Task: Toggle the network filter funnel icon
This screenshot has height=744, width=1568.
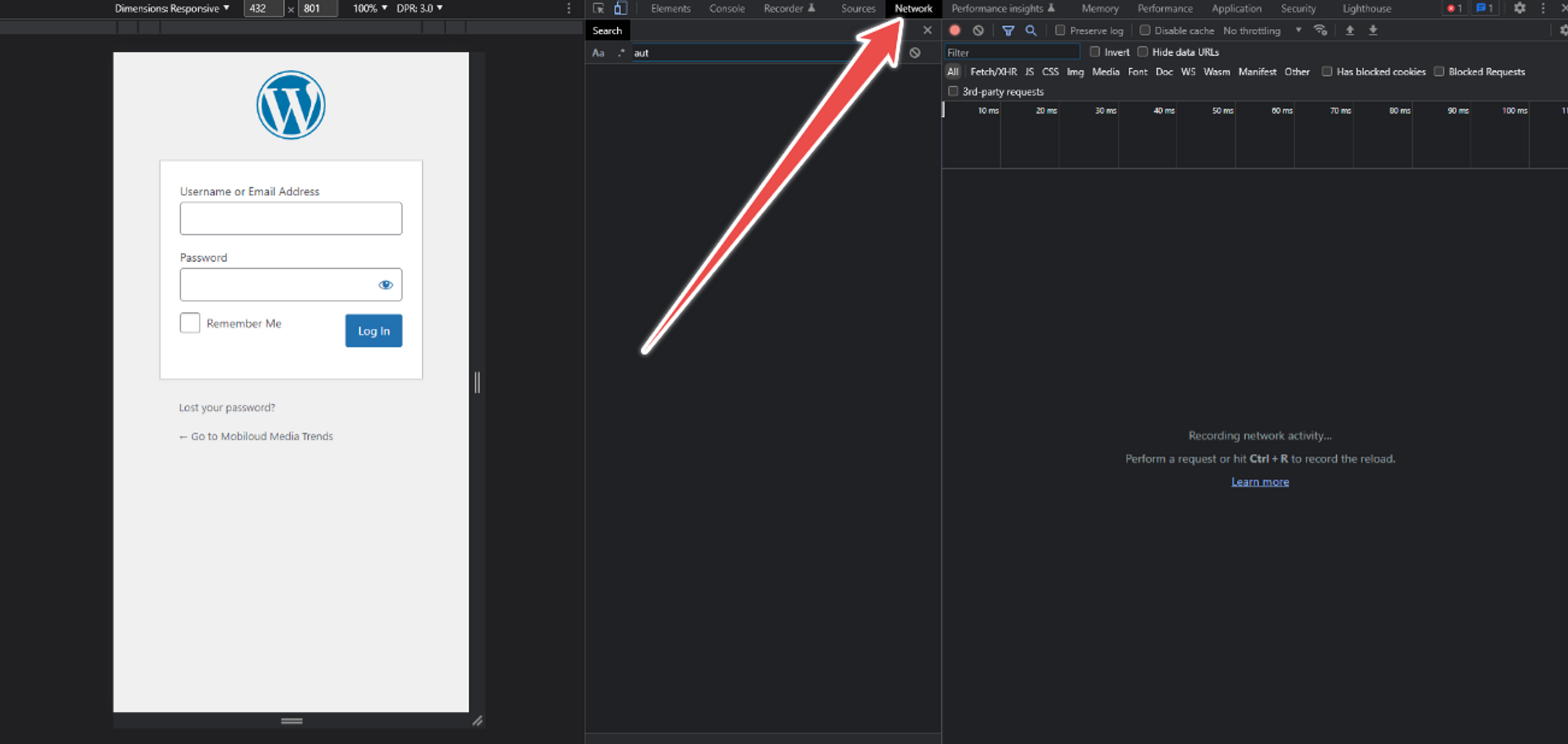Action: 1008,31
